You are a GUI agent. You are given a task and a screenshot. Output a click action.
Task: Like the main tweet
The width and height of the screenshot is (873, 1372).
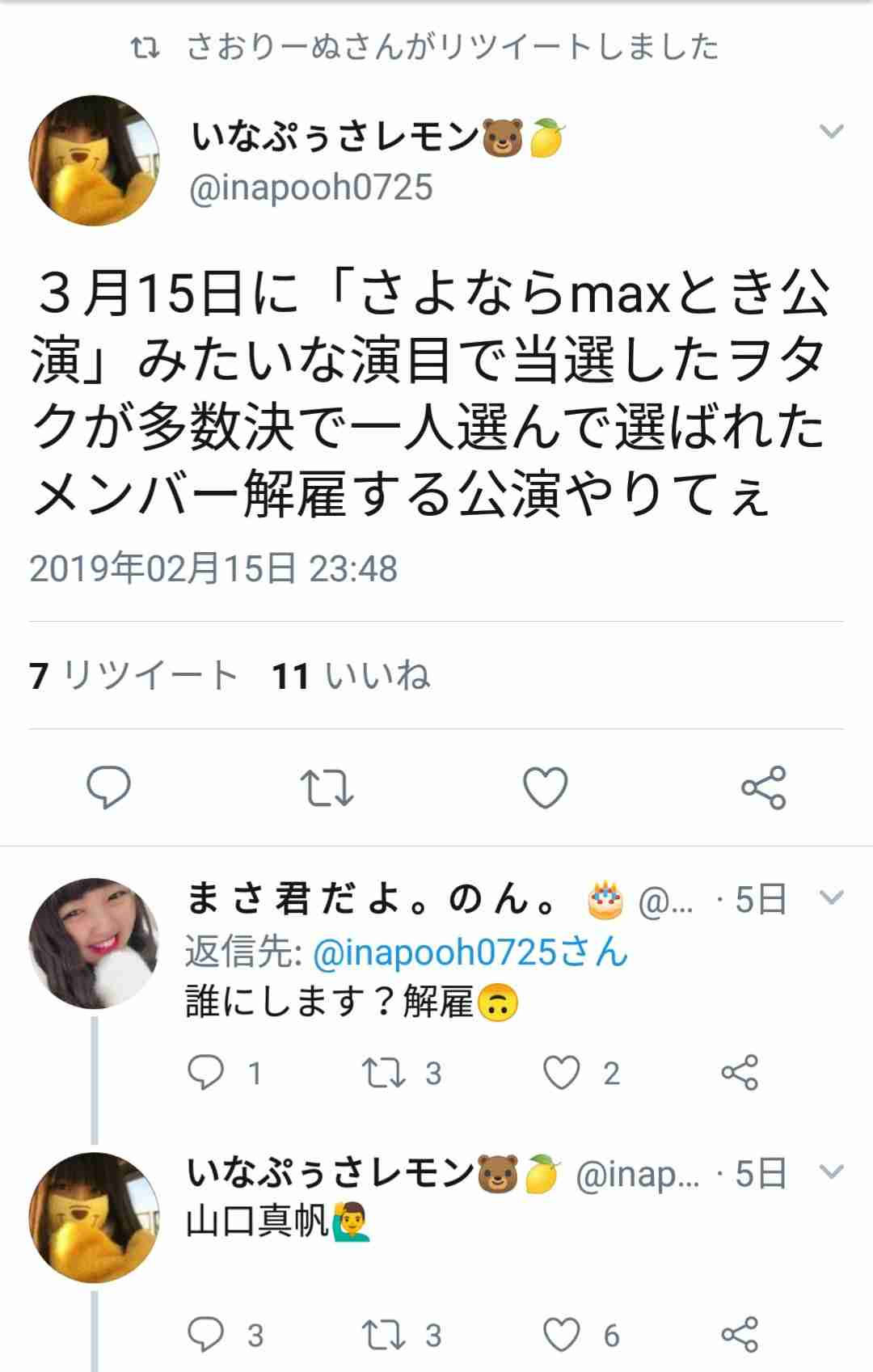tap(546, 787)
